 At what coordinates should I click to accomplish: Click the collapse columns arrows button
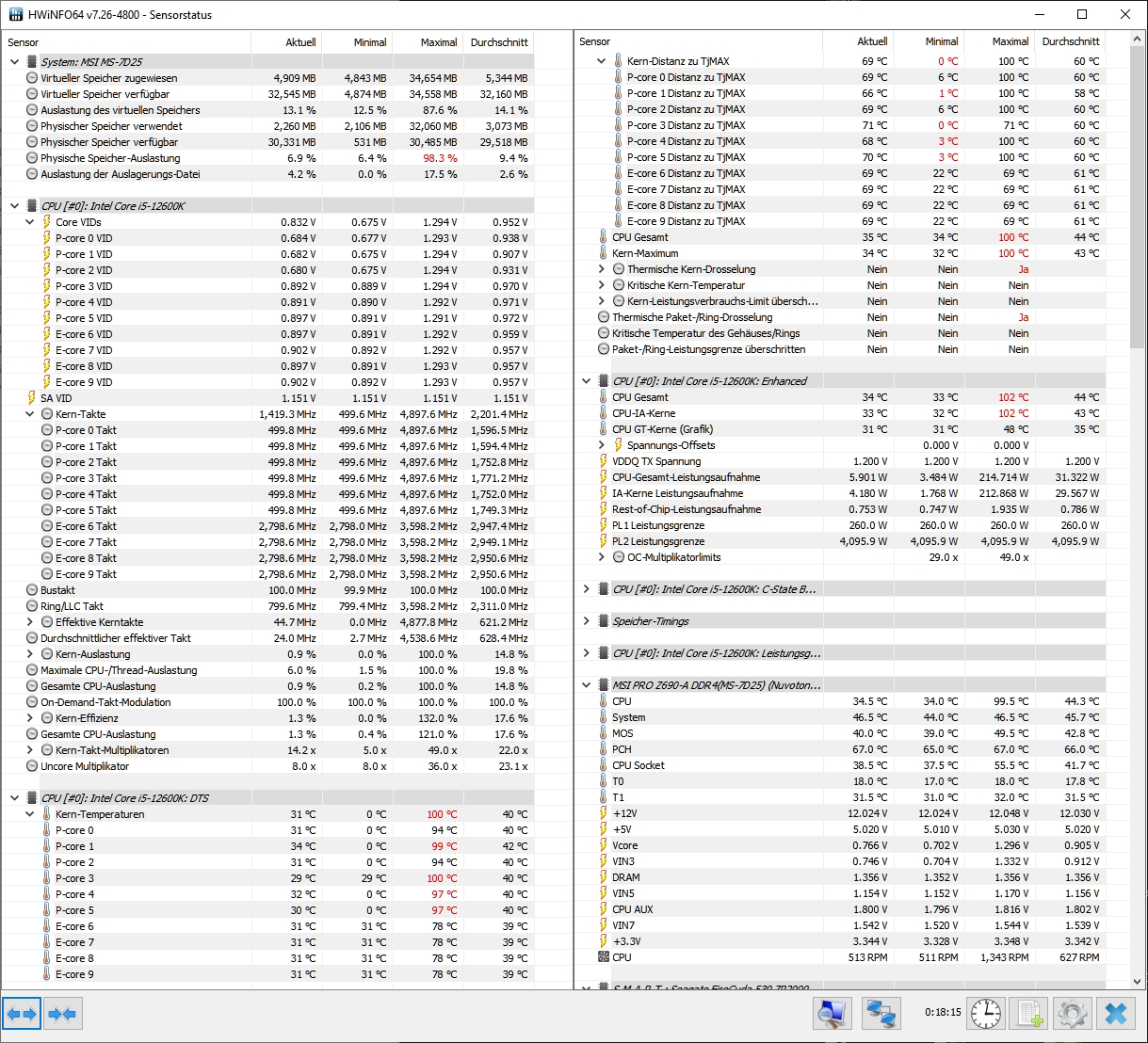click(62, 1014)
